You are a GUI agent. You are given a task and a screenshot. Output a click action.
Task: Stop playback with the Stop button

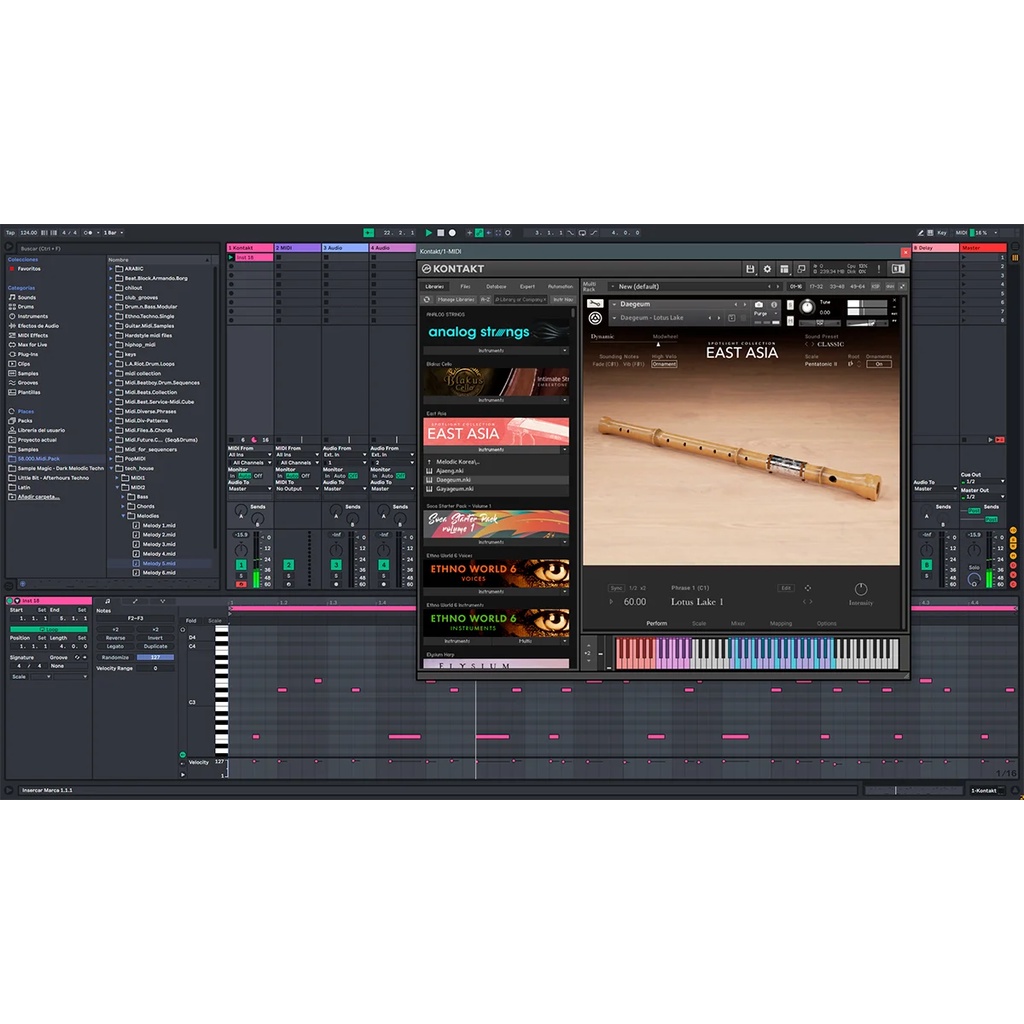[440, 232]
